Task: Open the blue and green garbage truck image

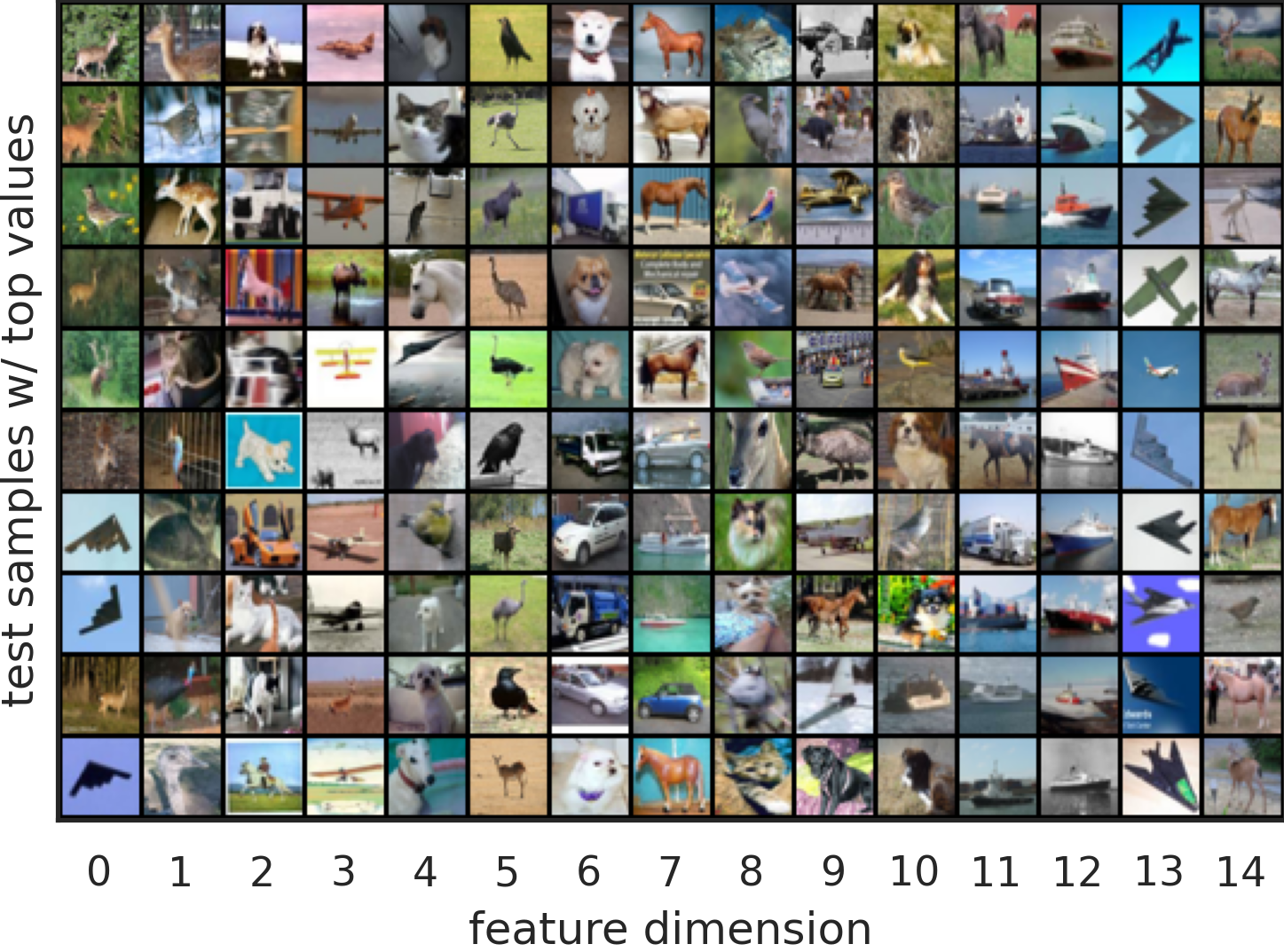Action: tap(590, 614)
